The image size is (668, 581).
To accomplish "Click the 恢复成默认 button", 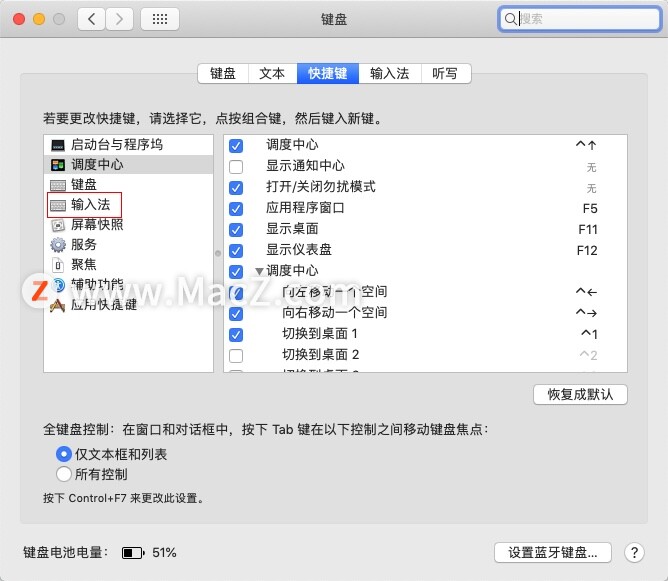I will point(580,394).
